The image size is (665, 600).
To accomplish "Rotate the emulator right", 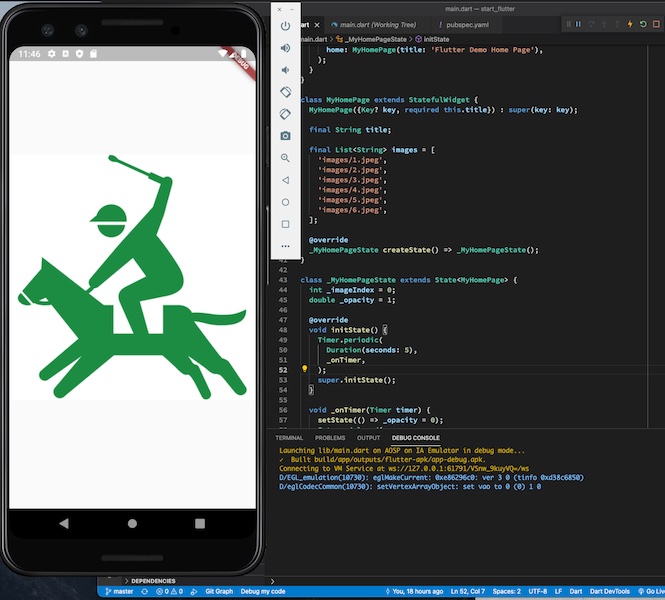I will click(x=285, y=114).
